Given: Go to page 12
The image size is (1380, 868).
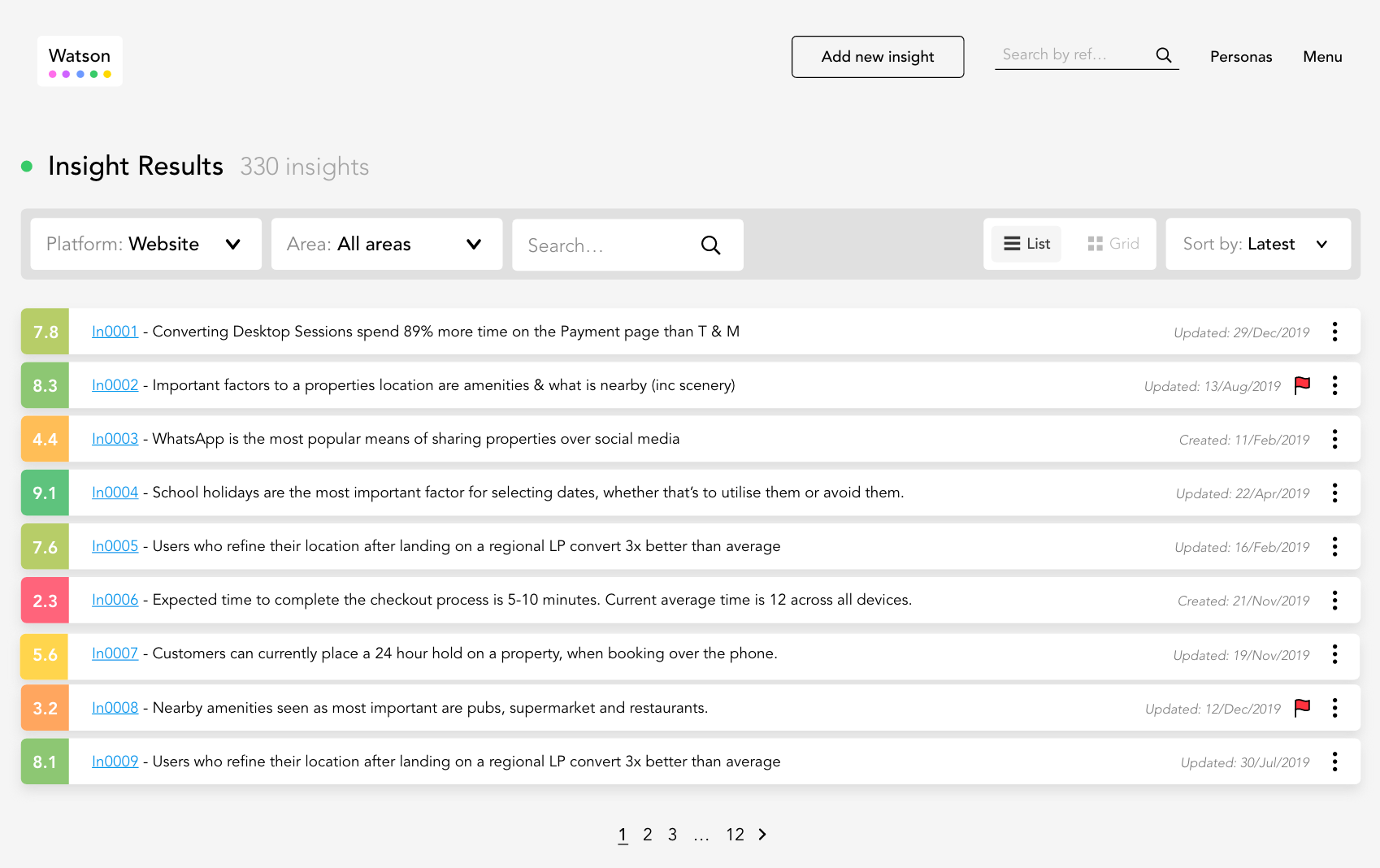Looking at the screenshot, I should (735, 835).
